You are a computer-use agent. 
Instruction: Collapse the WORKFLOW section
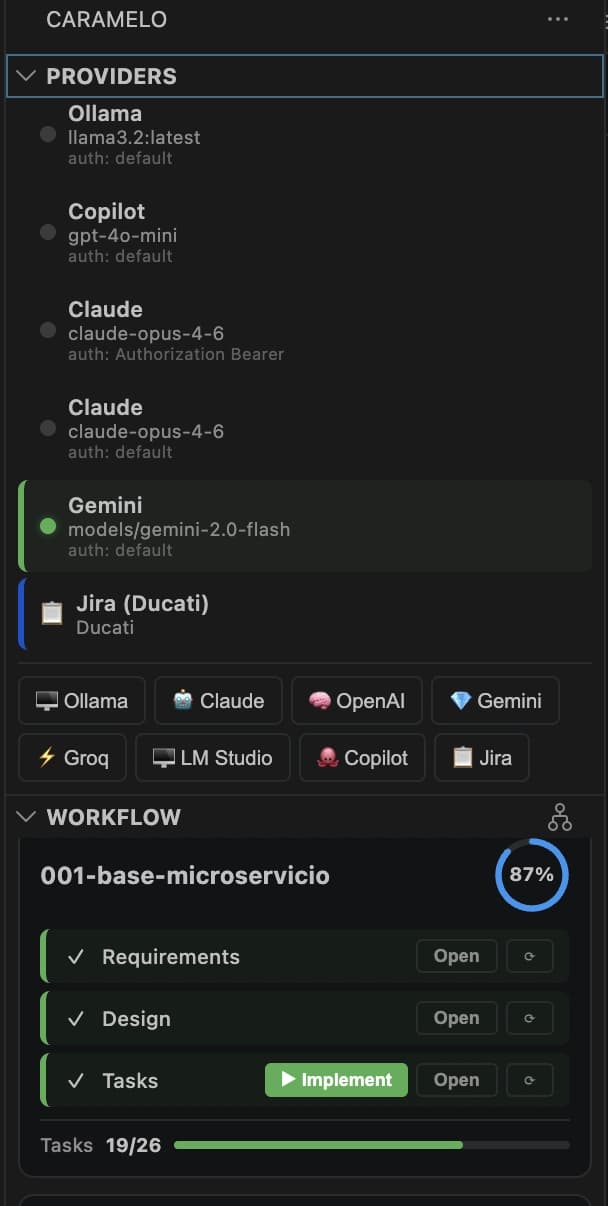click(25, 816)
